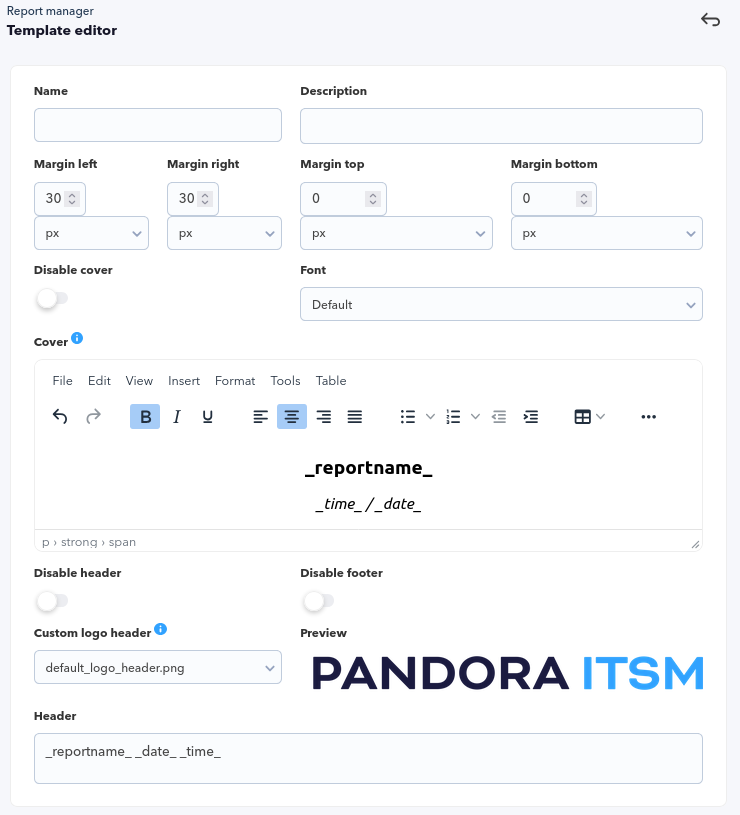Click the back arrow icon in the top right

[x=710, y=20]
